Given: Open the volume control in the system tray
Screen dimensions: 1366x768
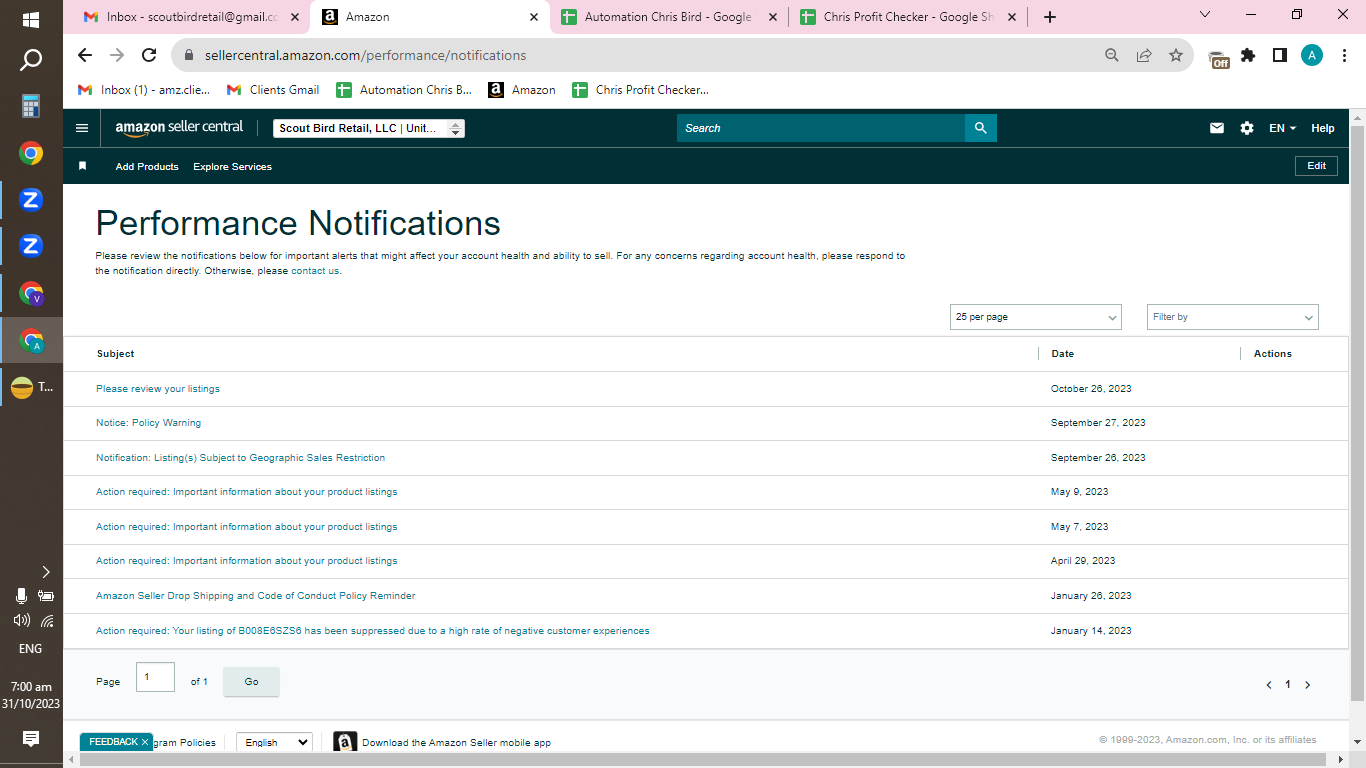Looking at the screenshot, I should tap(21, 620).
